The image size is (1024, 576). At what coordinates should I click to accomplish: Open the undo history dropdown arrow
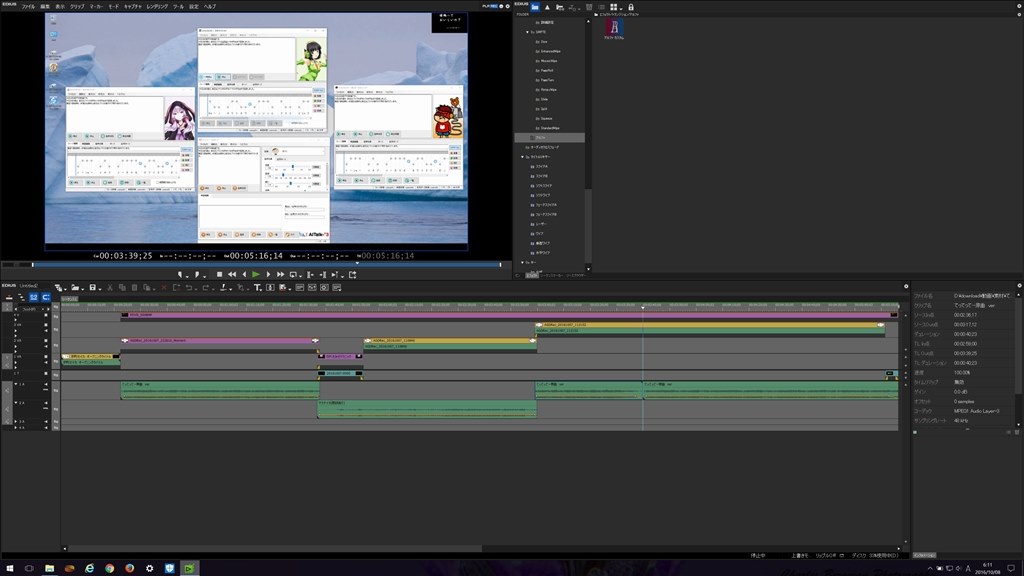196,288
